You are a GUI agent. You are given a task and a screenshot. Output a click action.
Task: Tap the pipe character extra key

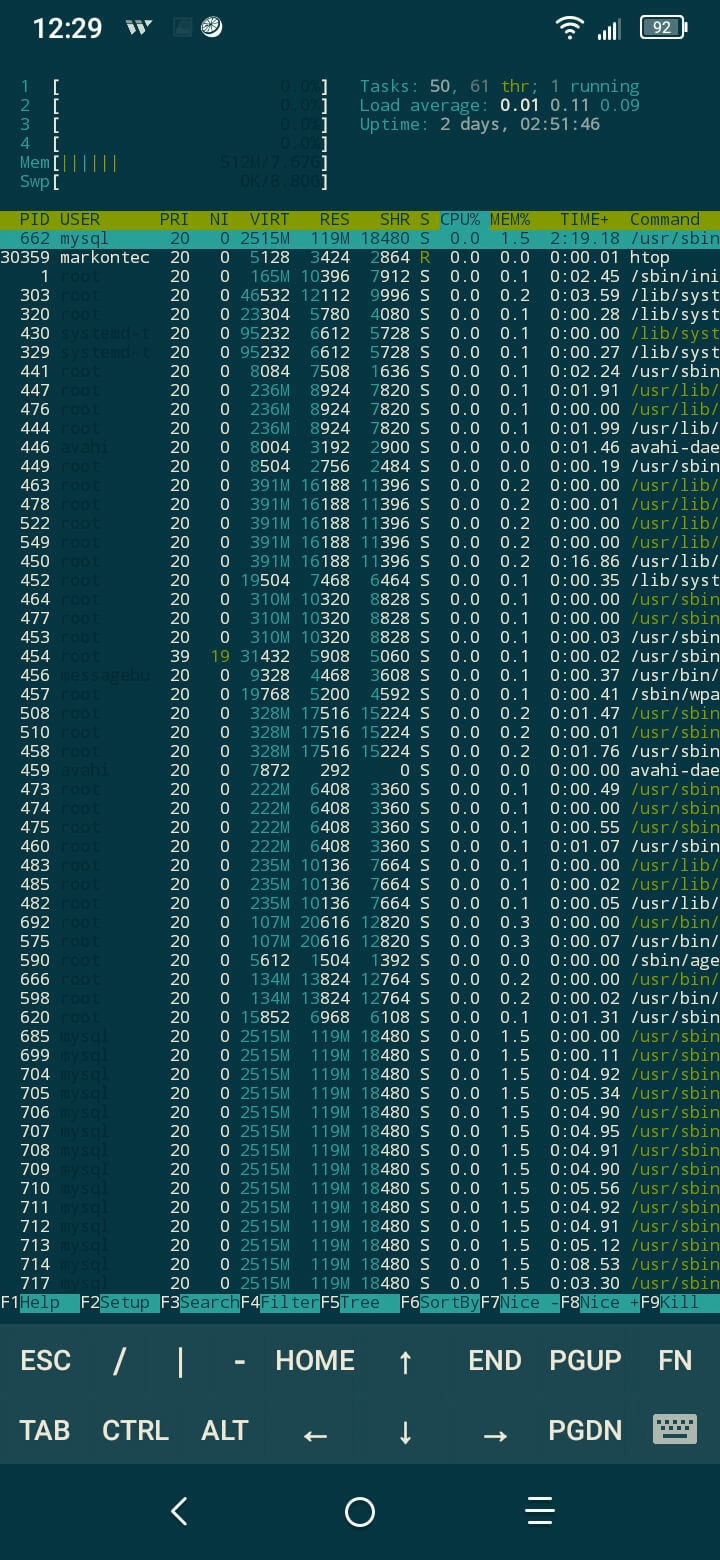(180, 1360)
